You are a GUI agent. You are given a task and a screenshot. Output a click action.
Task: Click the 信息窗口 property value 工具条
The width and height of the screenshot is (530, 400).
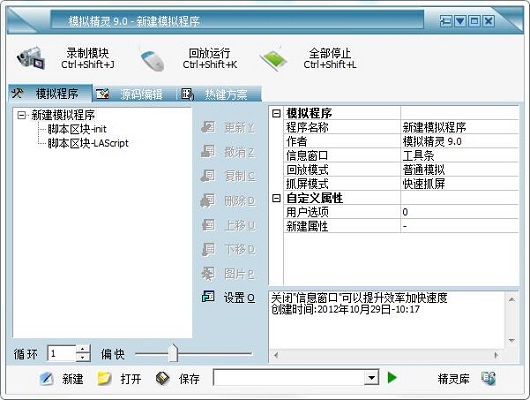point(418,156)
